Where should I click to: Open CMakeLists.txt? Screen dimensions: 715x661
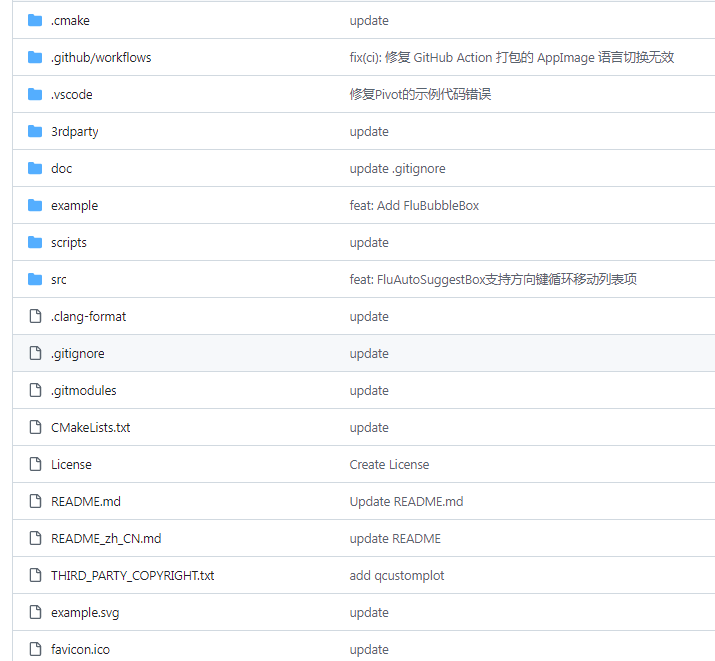tap(90, 427)
